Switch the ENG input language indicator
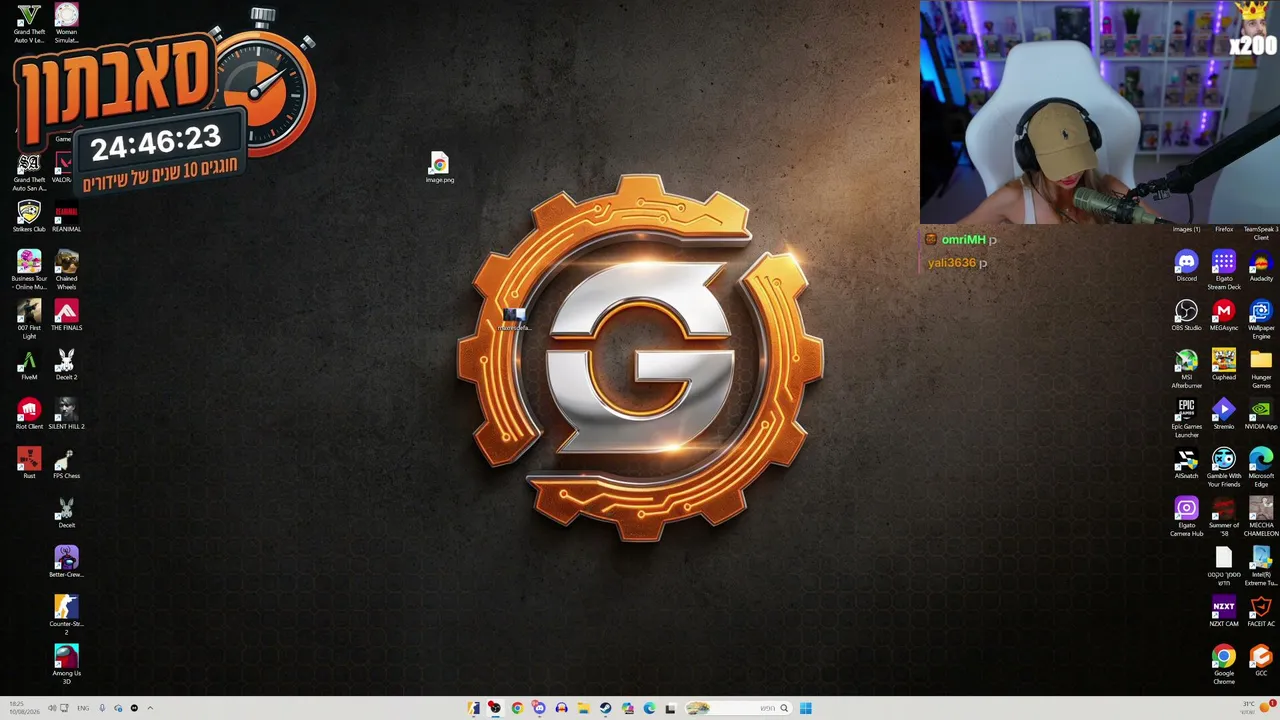This screenshot has width=1280, height=720. pyautogui.click(x=83, y=708)
